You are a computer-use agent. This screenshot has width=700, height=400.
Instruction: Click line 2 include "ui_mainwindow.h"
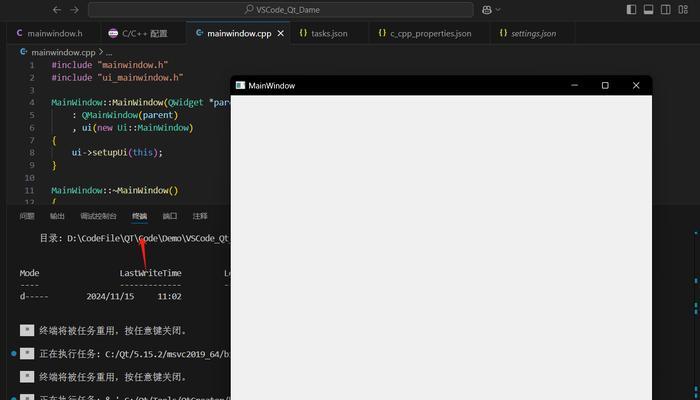117,78
